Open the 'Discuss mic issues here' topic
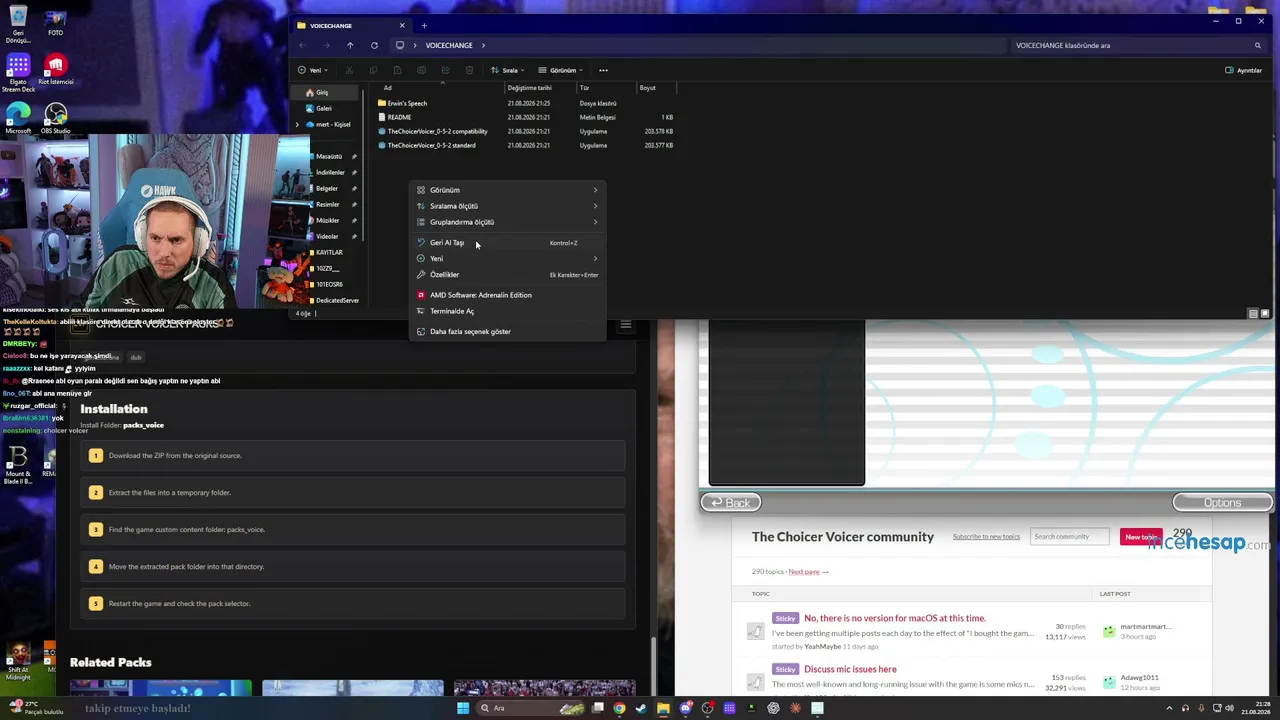1280x720 pixels. coord(850,669)
